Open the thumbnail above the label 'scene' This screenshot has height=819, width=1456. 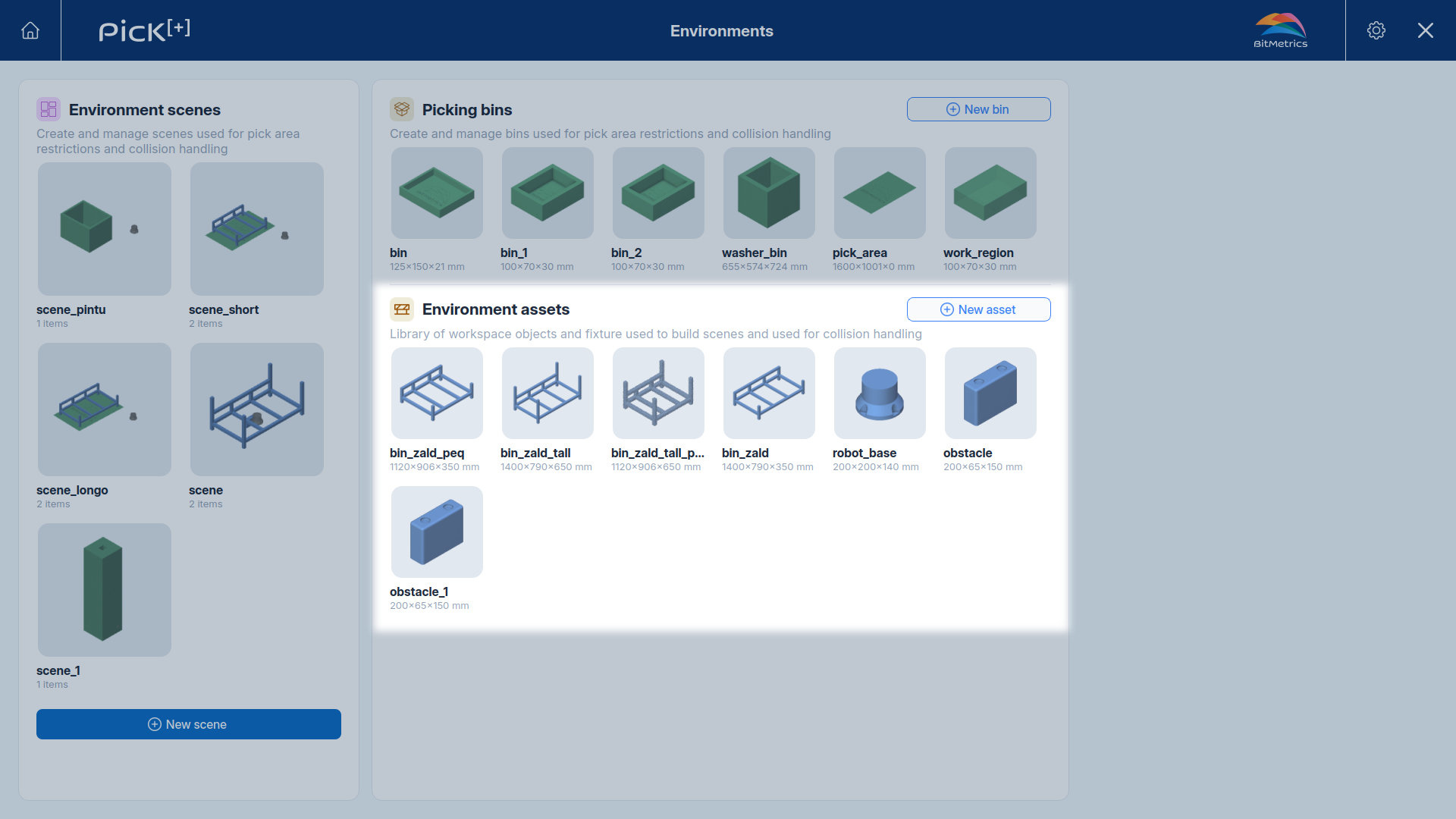(257, 409)
